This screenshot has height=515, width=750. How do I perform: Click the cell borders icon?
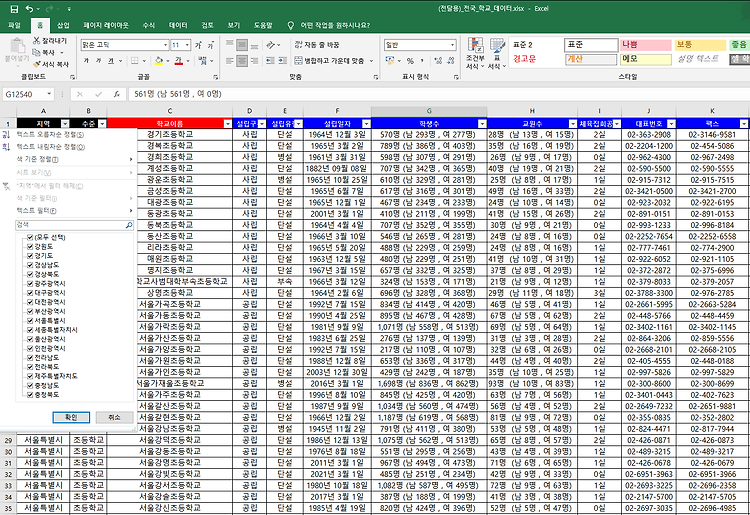[134, 61]
